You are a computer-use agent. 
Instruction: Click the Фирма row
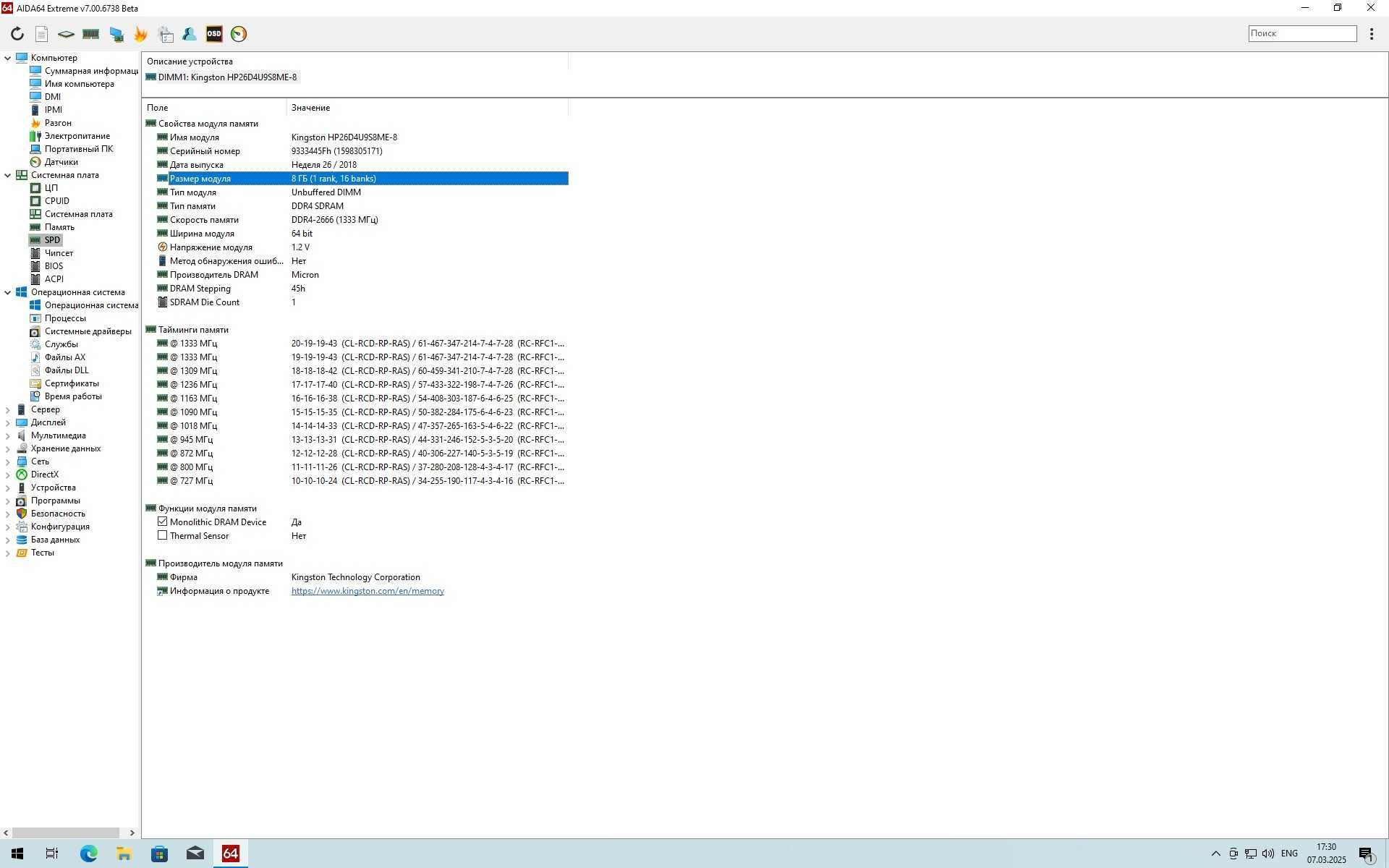362,577
